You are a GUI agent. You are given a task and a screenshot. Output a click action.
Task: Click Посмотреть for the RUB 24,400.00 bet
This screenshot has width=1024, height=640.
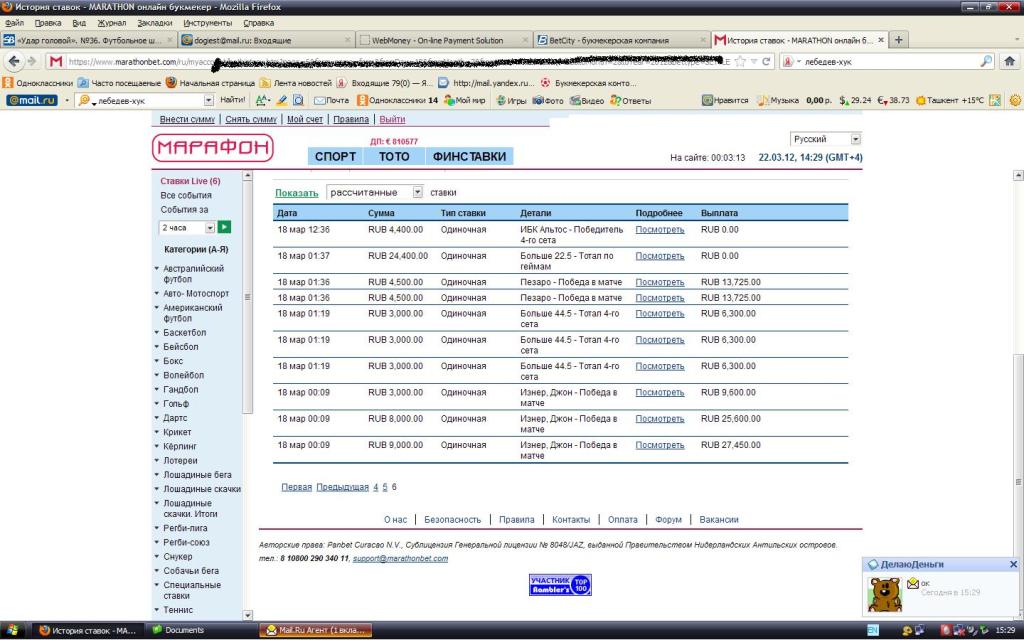[660, 256]
